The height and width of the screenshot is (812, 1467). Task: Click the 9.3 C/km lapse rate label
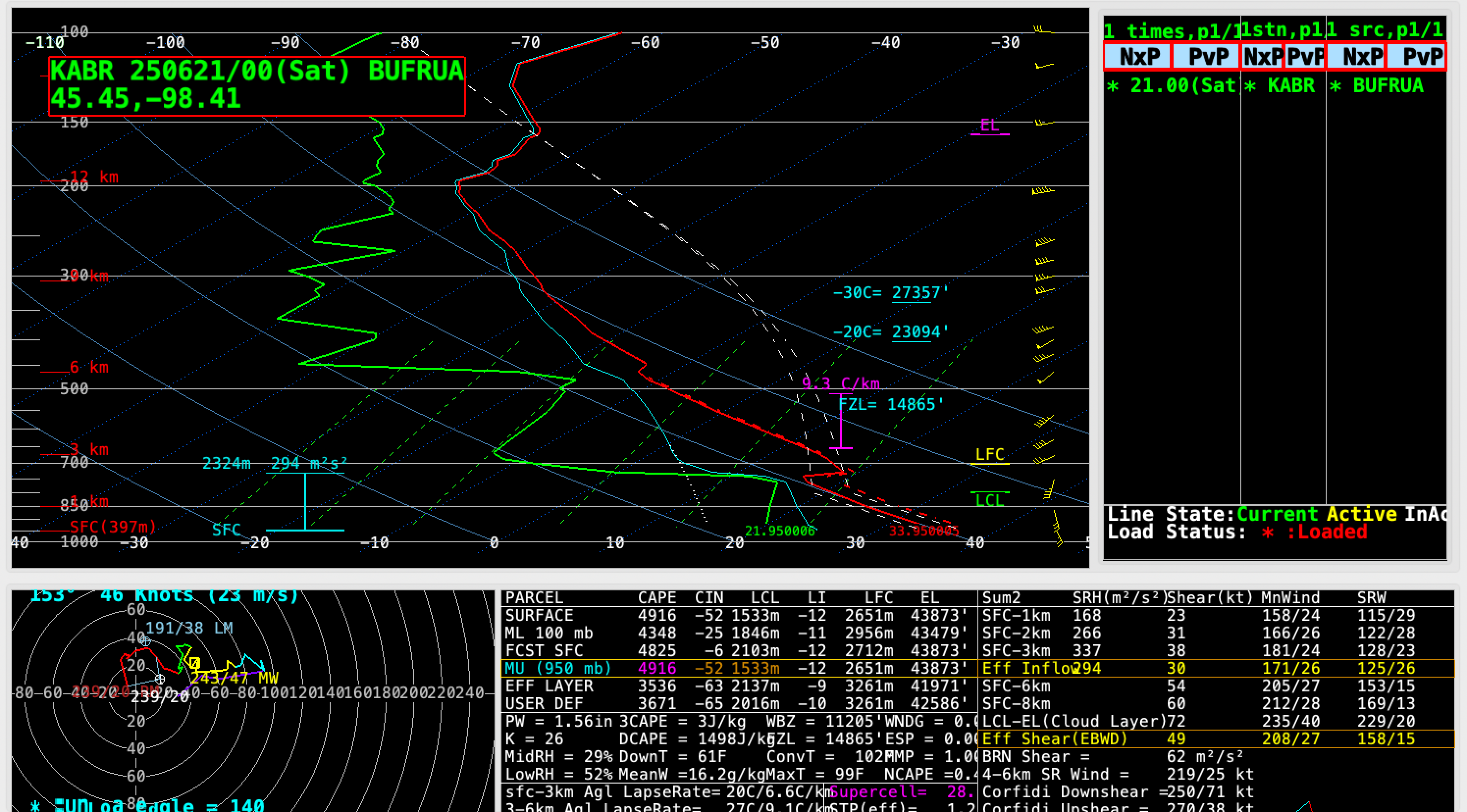tap(840, 383)
